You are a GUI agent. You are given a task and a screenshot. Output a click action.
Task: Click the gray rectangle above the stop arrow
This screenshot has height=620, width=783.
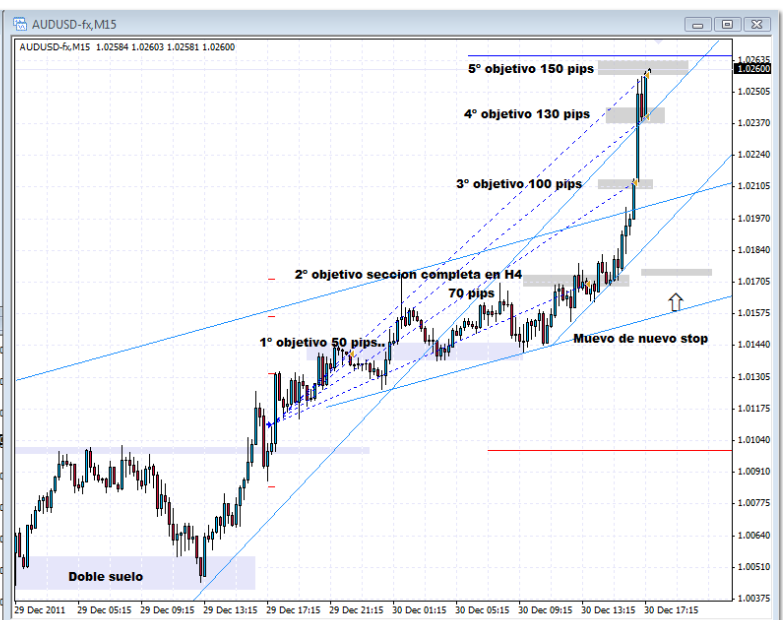(x=676, y=272)
